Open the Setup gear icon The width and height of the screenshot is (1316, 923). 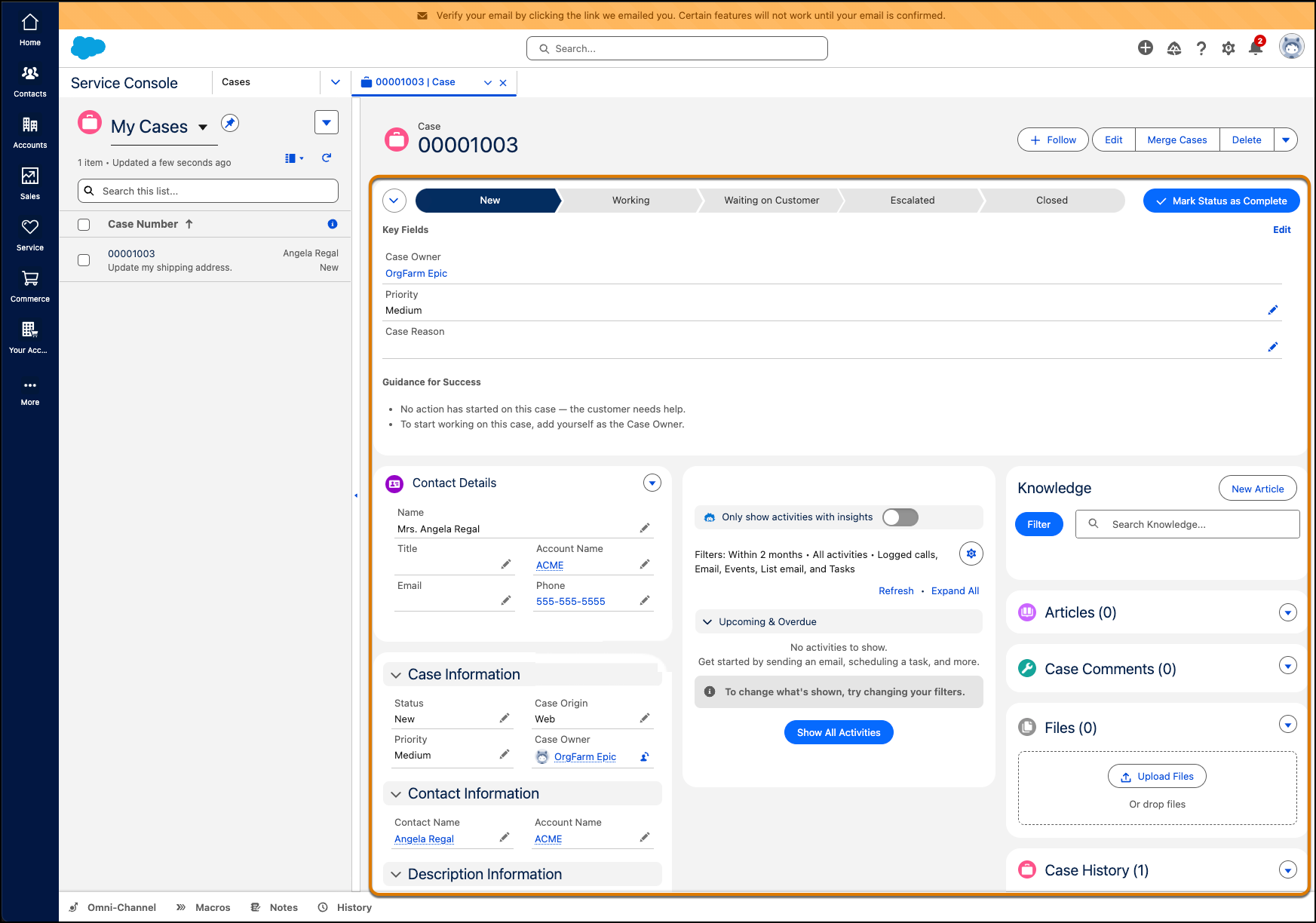(x=1229, y=48)
